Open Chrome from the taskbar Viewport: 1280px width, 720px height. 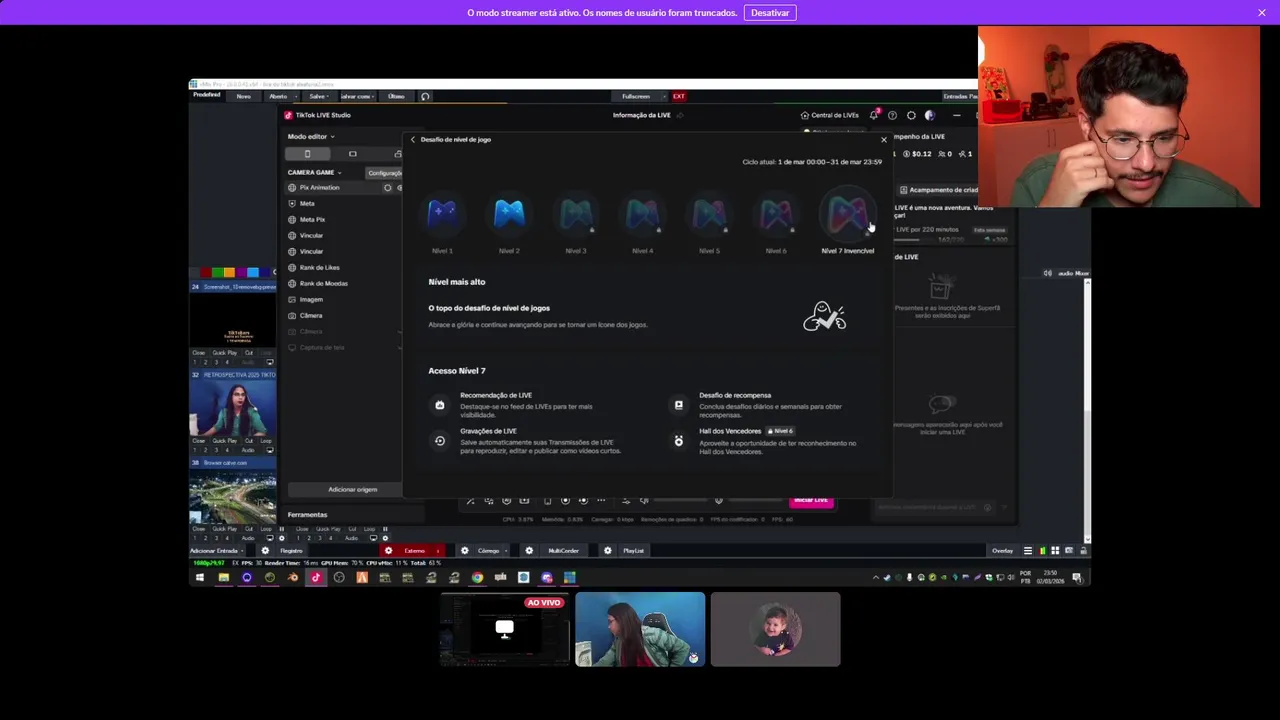[x=477, y=577]
